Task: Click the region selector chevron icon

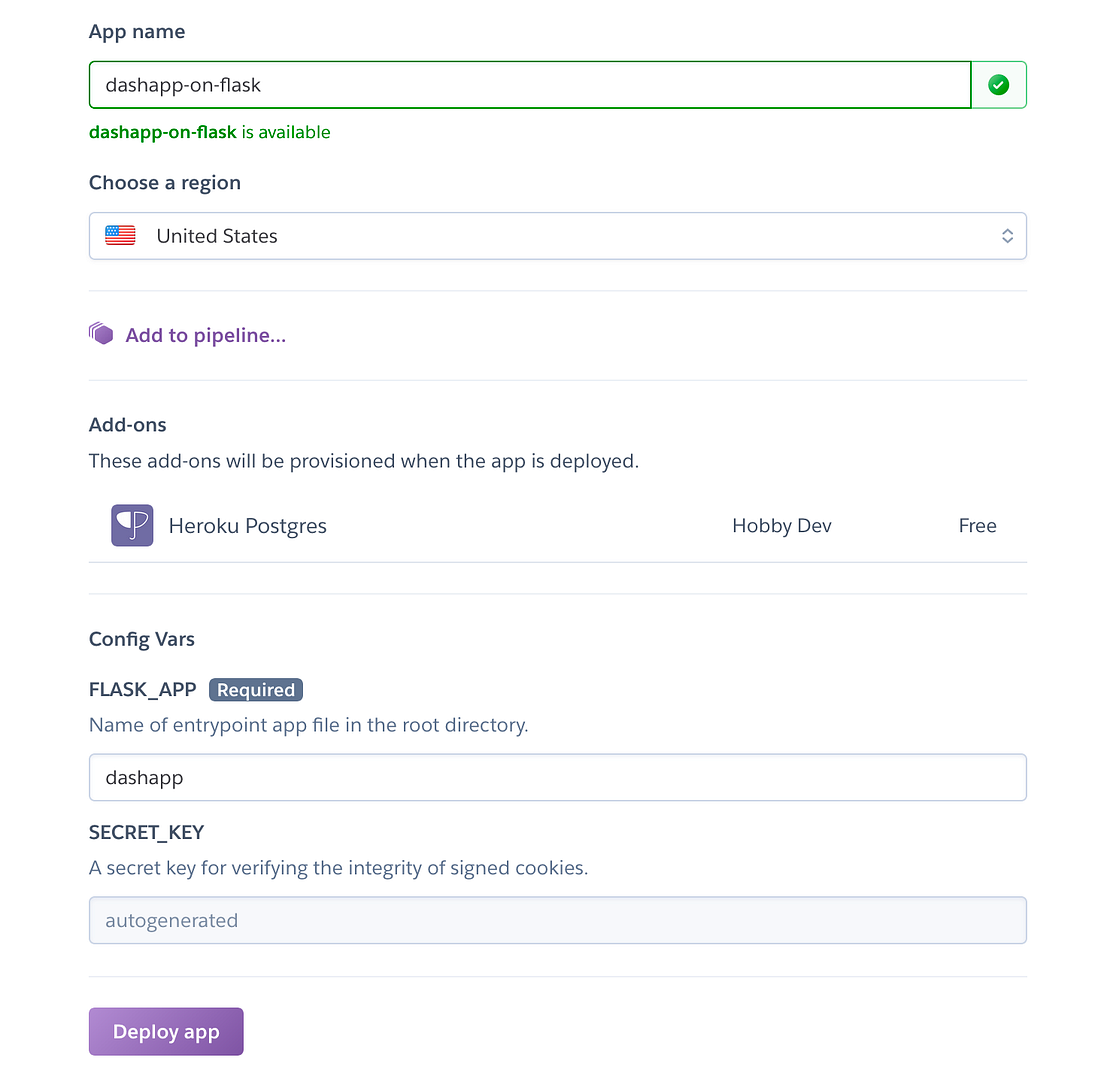Action: (1008, 235)
